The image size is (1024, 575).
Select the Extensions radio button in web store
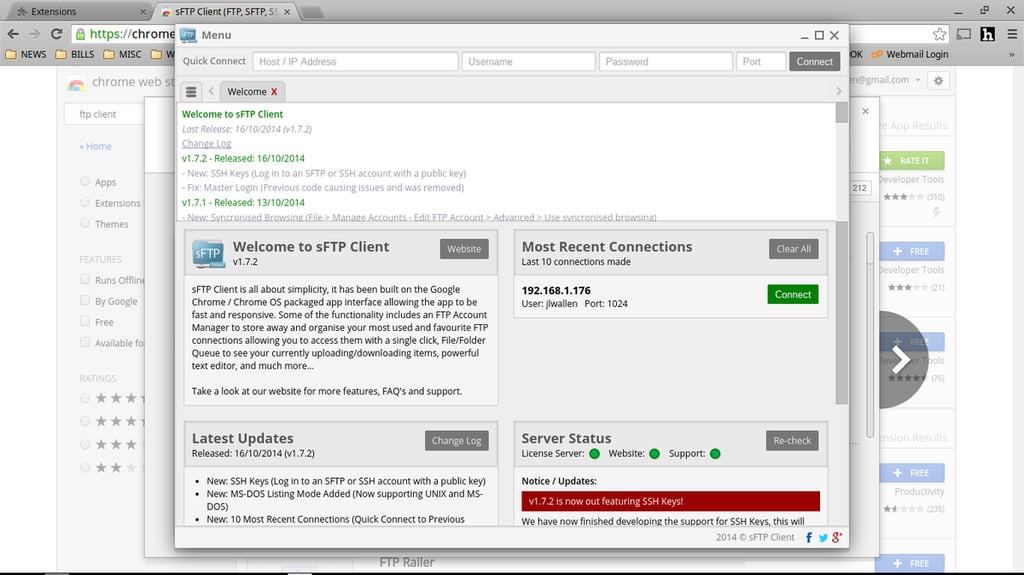tap(85, 202)
